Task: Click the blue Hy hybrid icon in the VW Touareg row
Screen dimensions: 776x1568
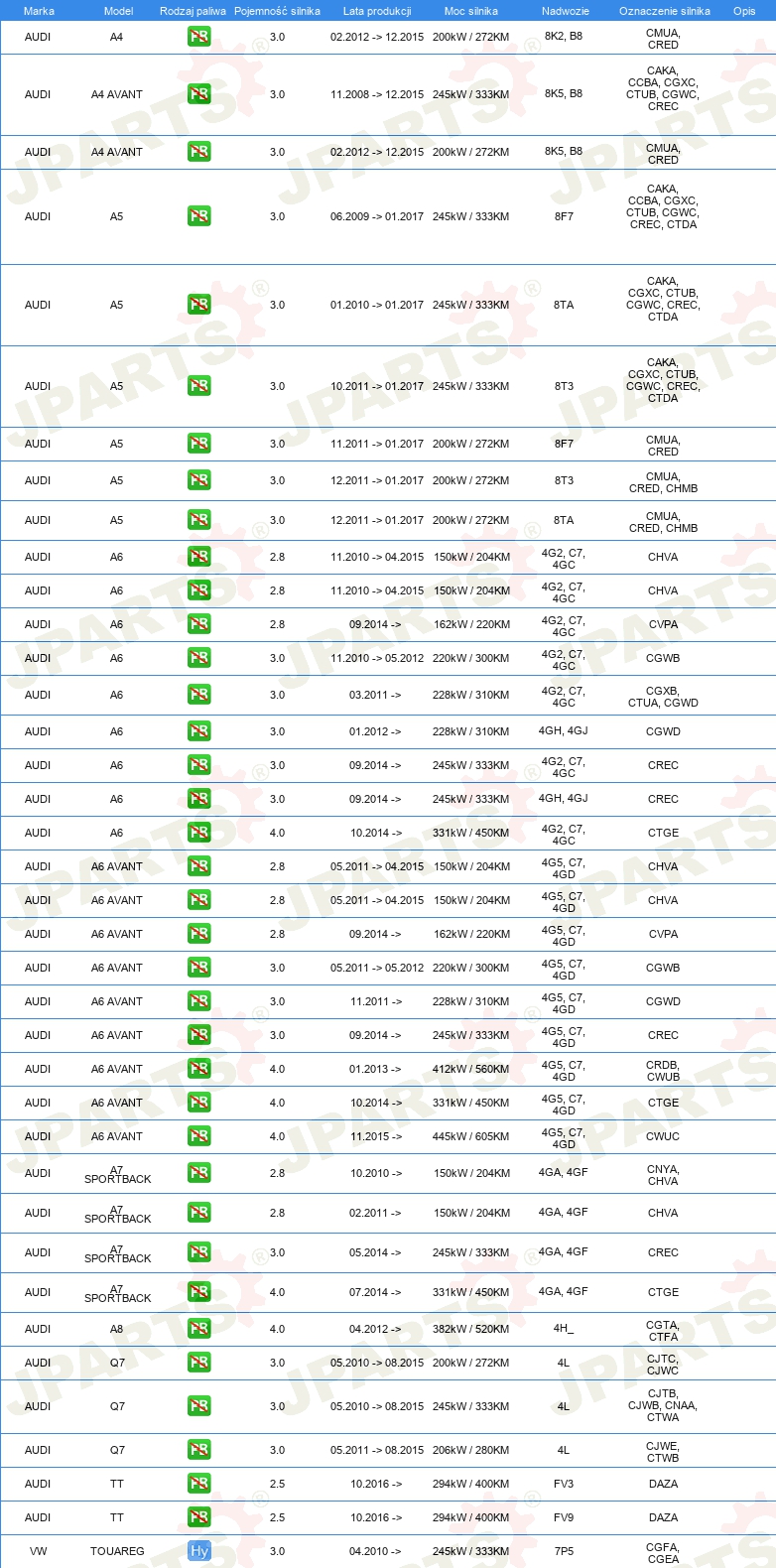Action: coord(199,1551)
